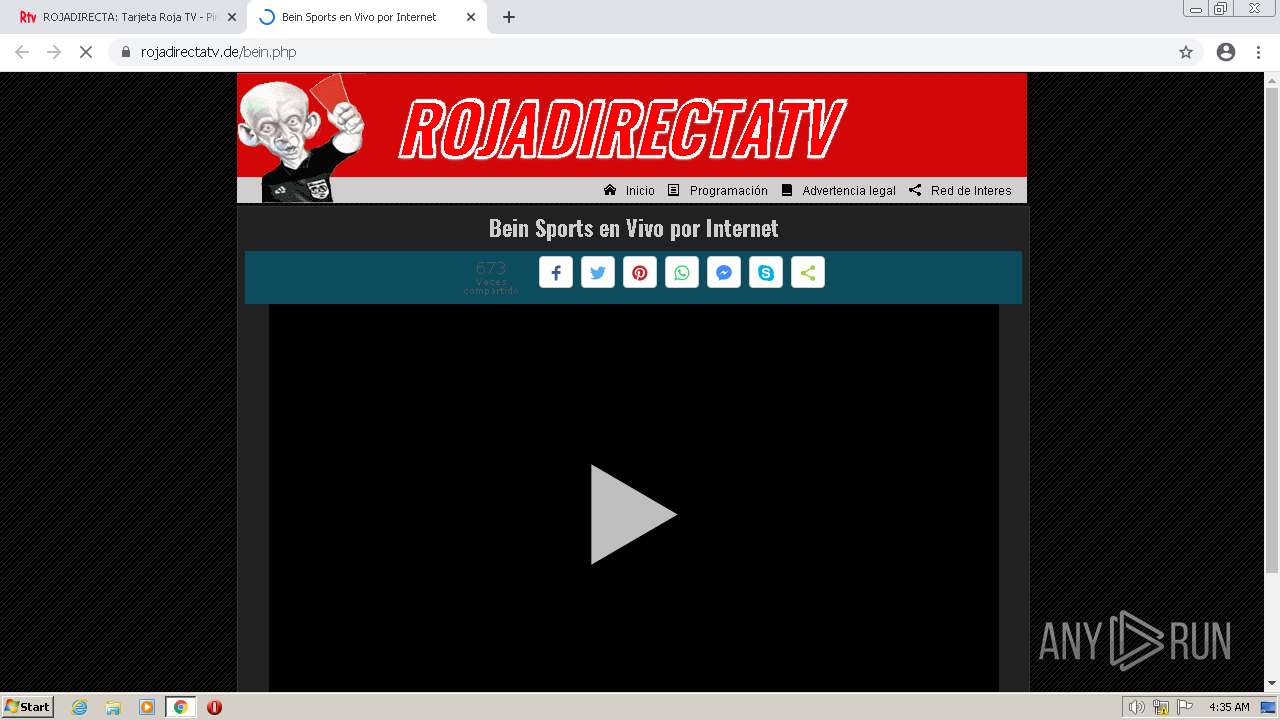This screenshot has width=1280, height=720.
Task: Open Windows Media Player in taskbar
Action: coord(147,707)
